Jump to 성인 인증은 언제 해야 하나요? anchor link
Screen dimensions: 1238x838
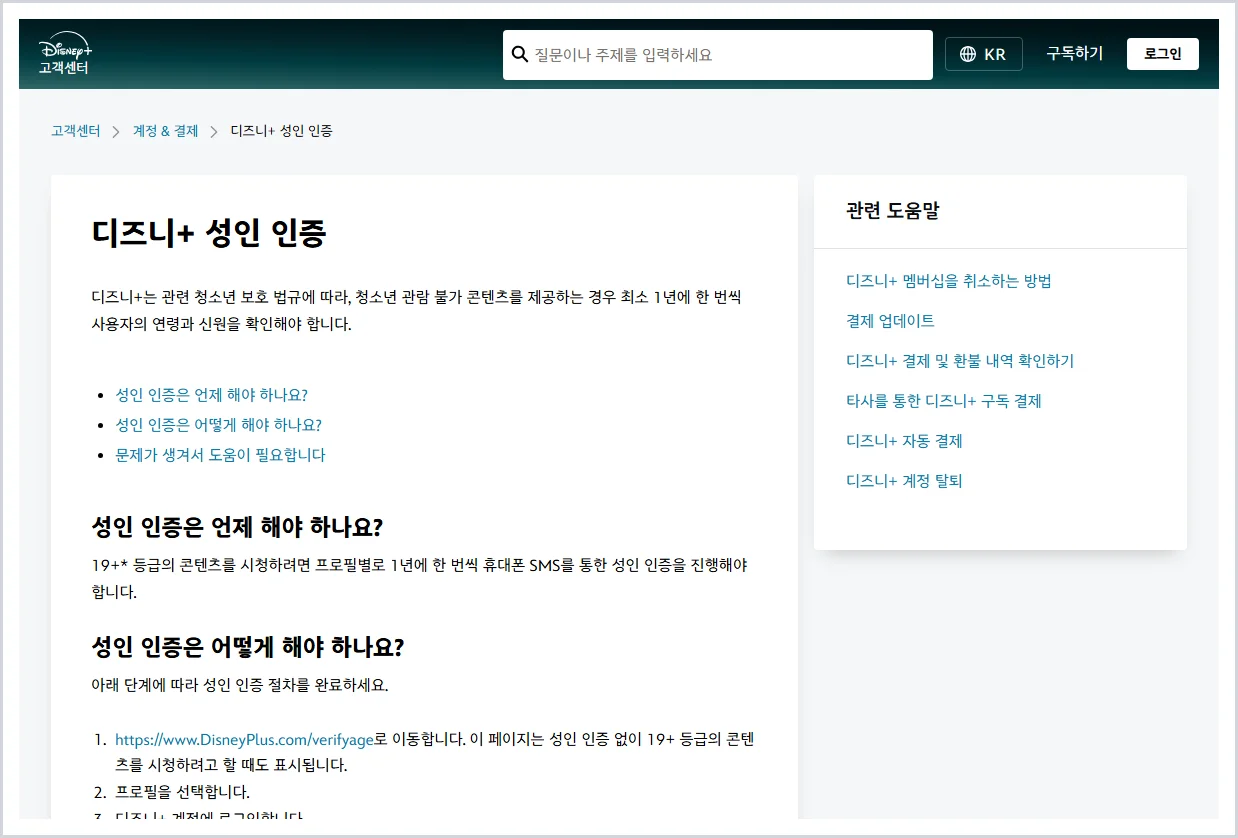[x=212, y=395]
